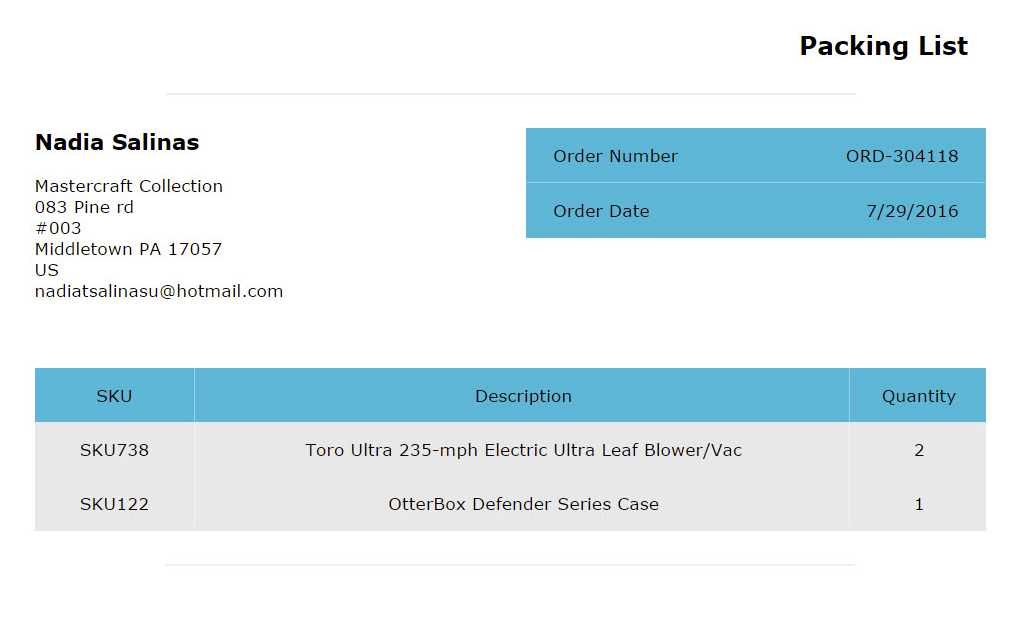Viewport: 1028px width, 620px height.
Task: Click the Toro Ultra Leaf Blower description
Action: click(x=523, y=450)
